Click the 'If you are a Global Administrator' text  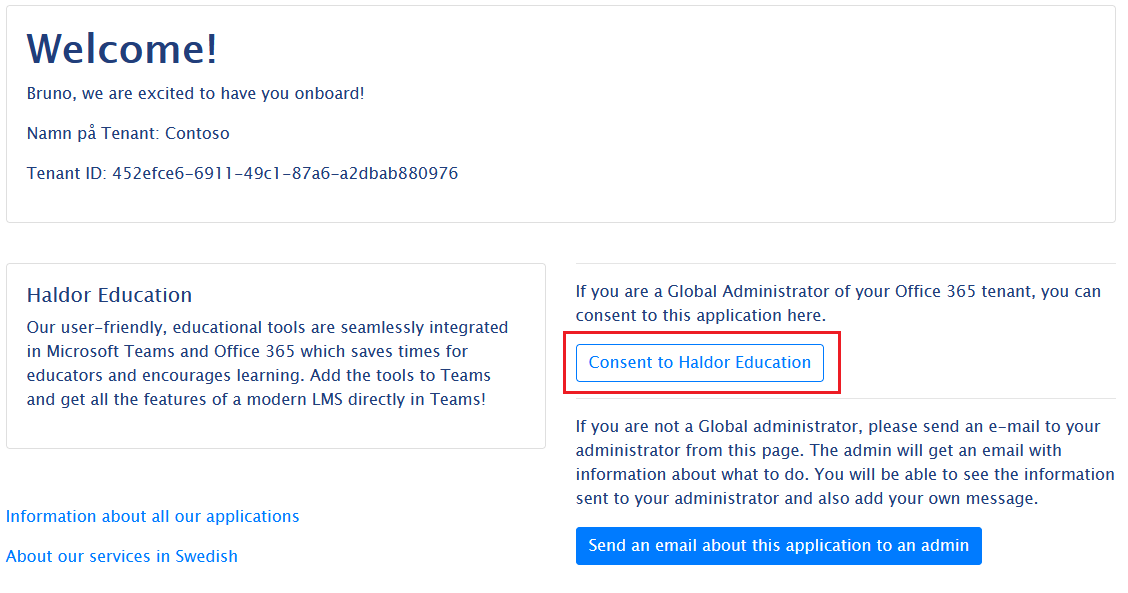click(838, 303)
